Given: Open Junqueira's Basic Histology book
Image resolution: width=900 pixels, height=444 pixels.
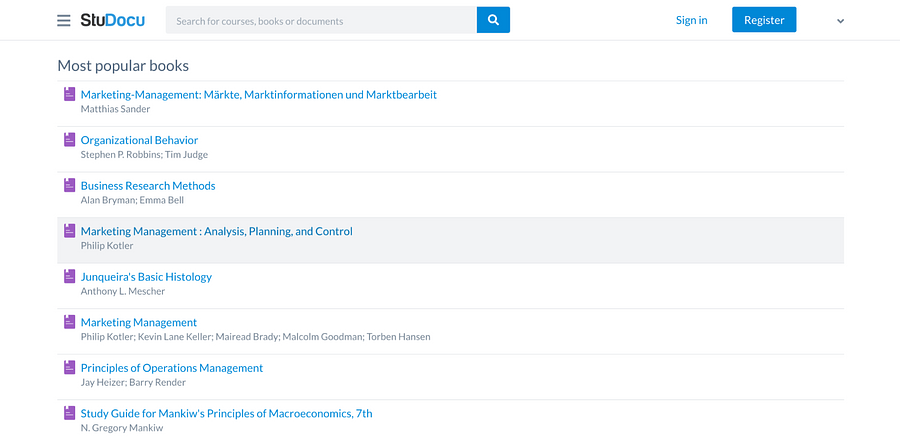Looking at the screenshot, I should coord(146,276).
